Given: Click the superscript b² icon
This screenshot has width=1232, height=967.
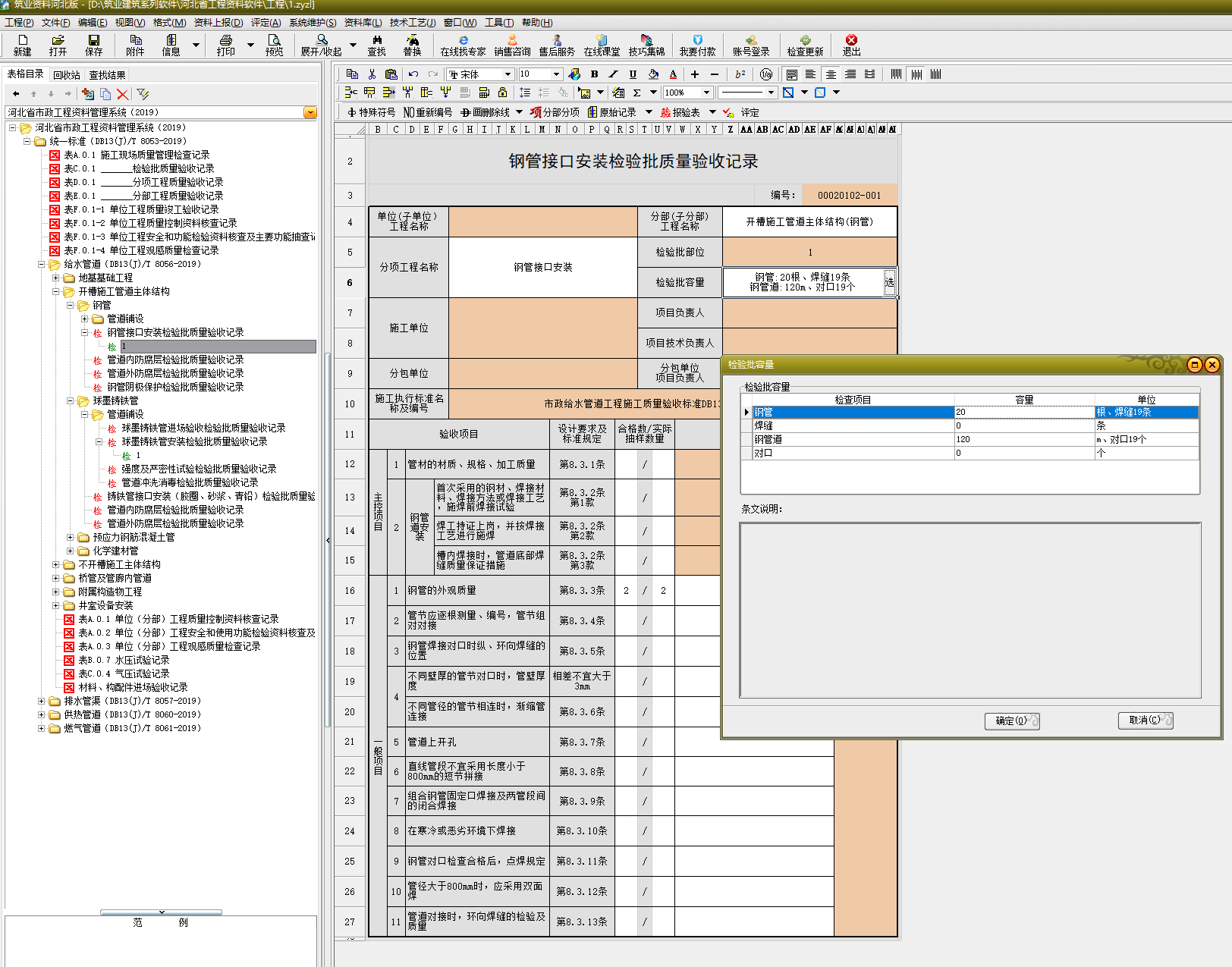Looking at the screenshot, I should 740,74.
